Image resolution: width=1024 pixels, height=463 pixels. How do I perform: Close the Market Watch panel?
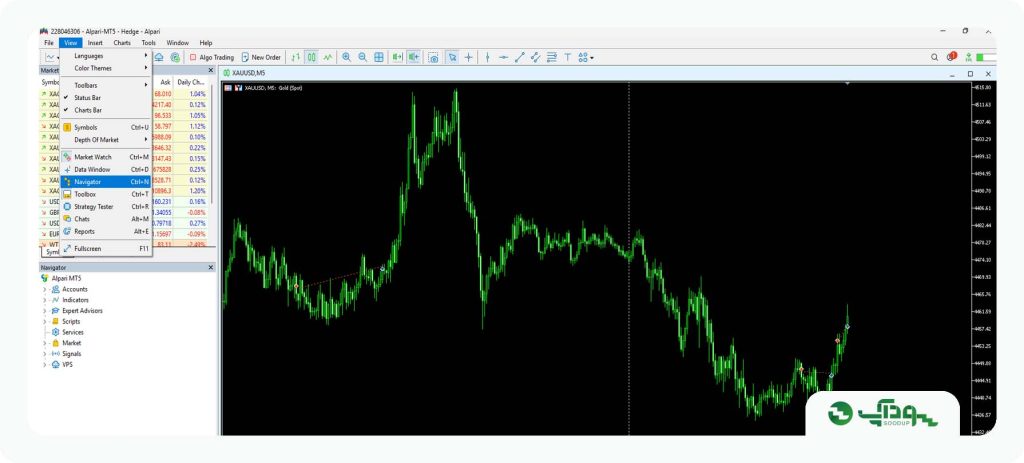pyautogui.click(x=210, y=70)
